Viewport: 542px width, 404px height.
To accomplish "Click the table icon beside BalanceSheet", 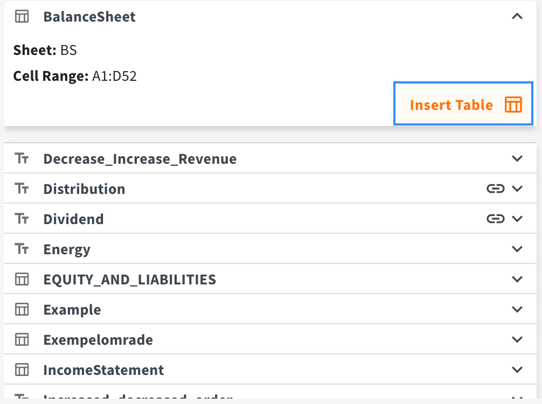I will click(x=22, y=16).
